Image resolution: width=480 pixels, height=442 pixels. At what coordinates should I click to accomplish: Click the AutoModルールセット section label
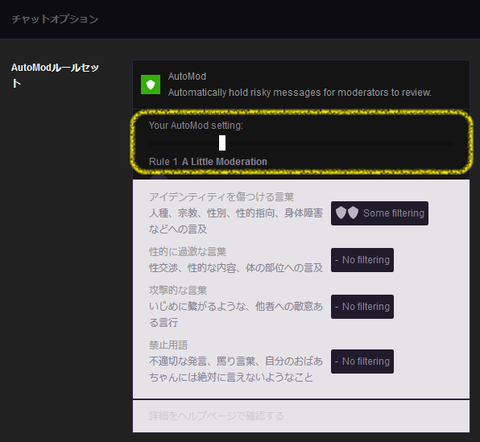(55, 75)
